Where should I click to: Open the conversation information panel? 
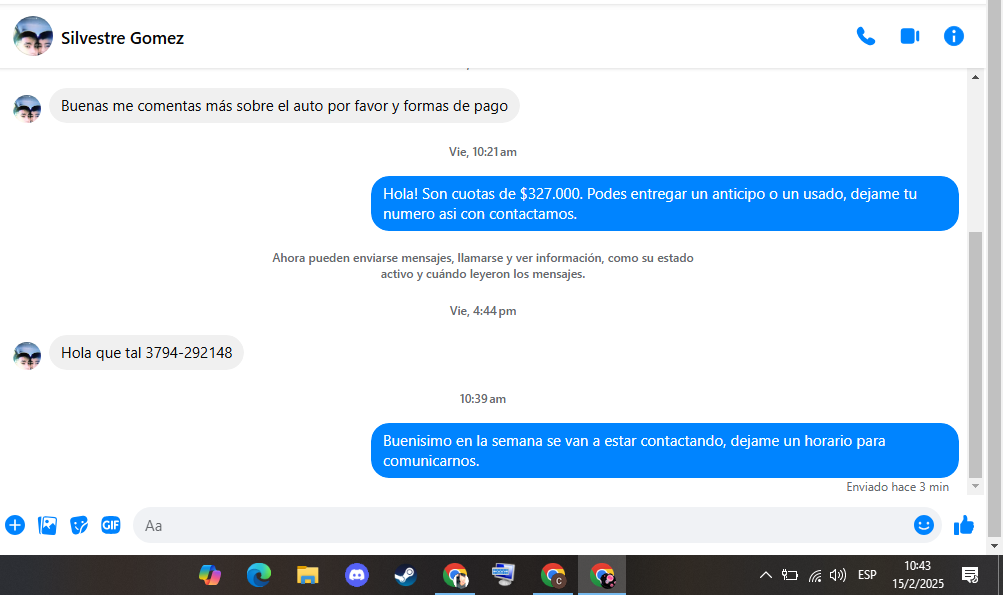click(954, 37)
